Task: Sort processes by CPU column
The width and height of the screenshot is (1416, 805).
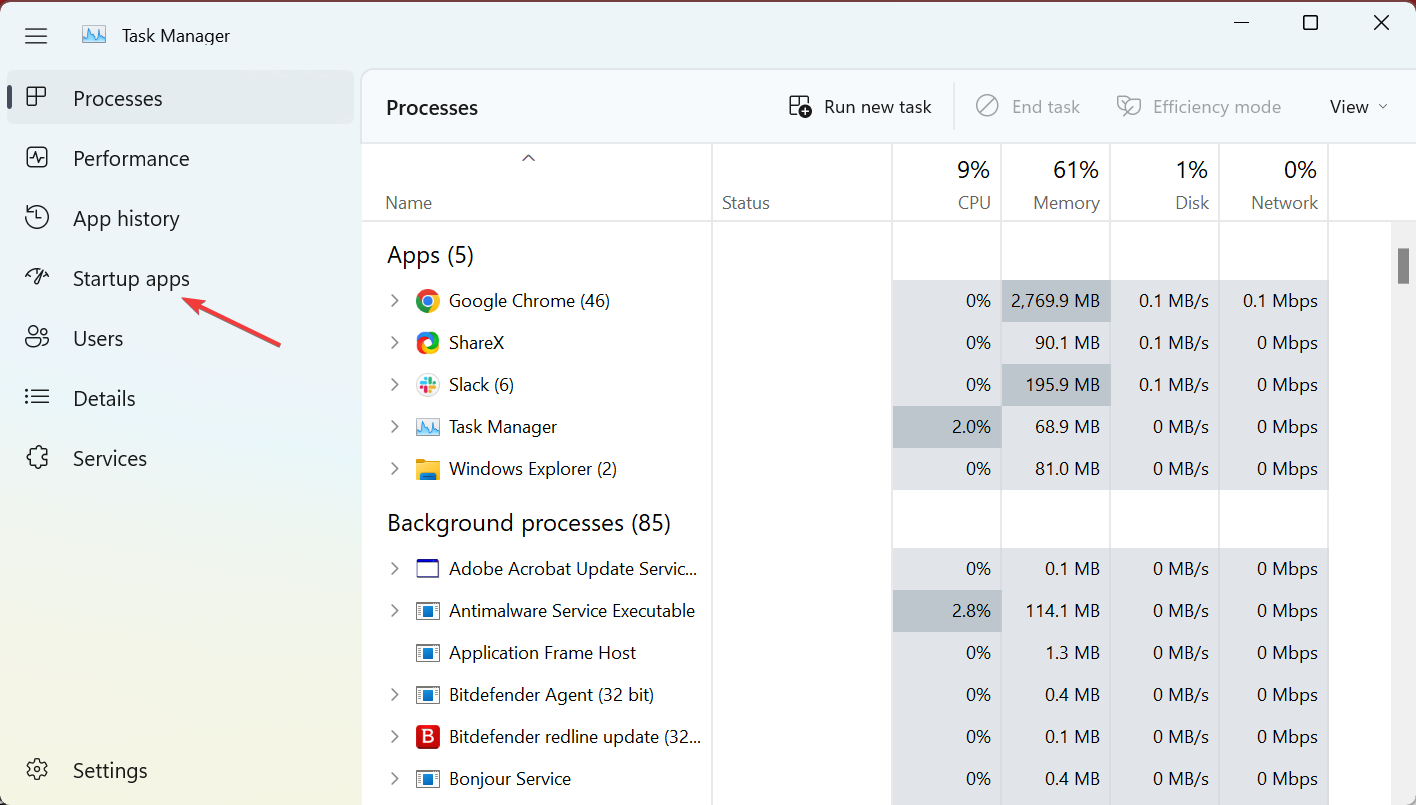Action: click(x=946, y=183)
